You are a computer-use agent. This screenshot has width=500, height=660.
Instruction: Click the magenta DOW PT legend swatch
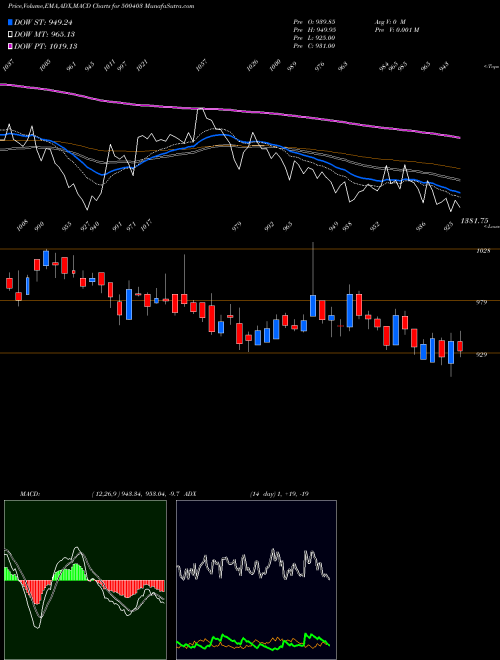point(10,46)
